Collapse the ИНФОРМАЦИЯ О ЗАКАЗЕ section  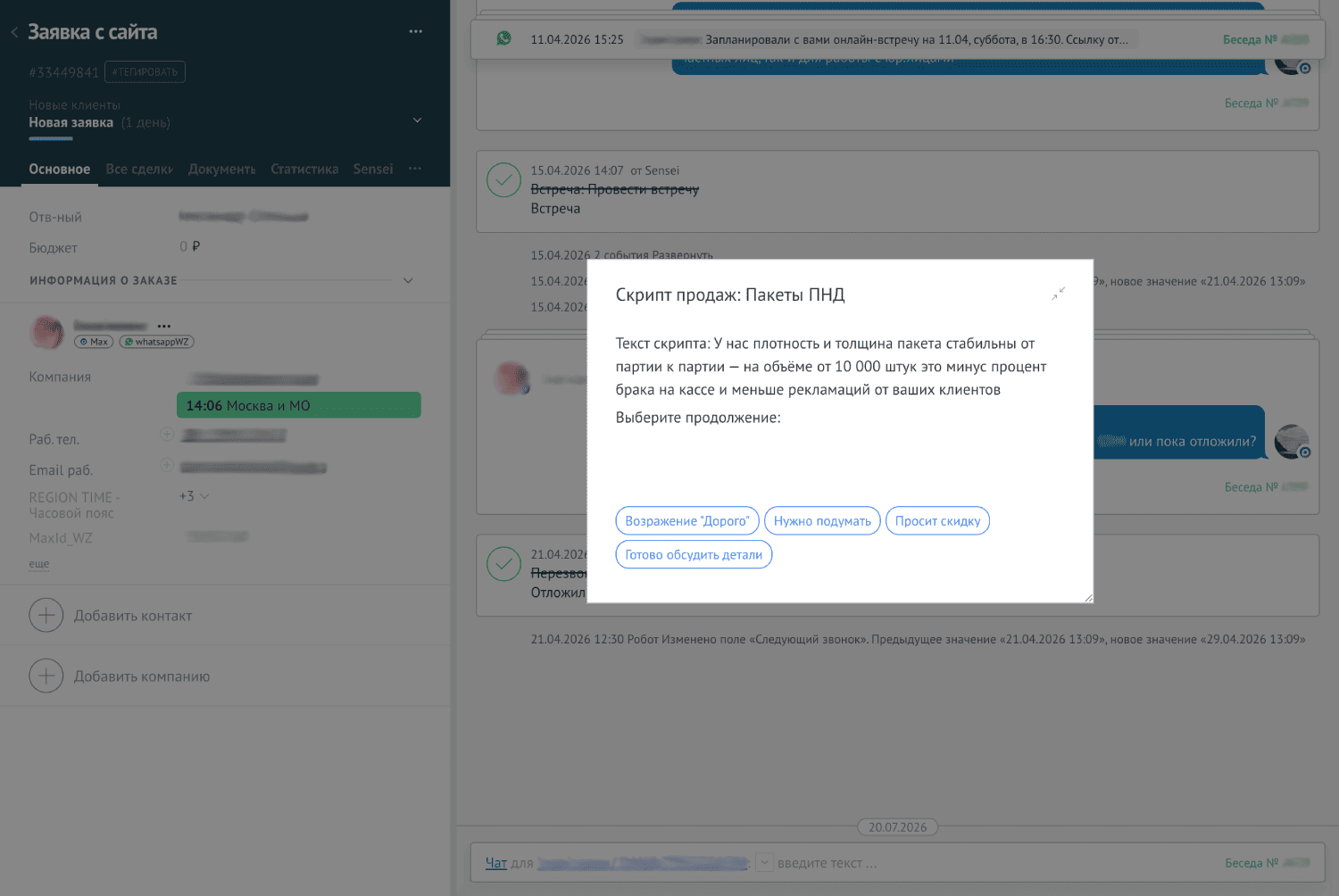tap(408, 280)
